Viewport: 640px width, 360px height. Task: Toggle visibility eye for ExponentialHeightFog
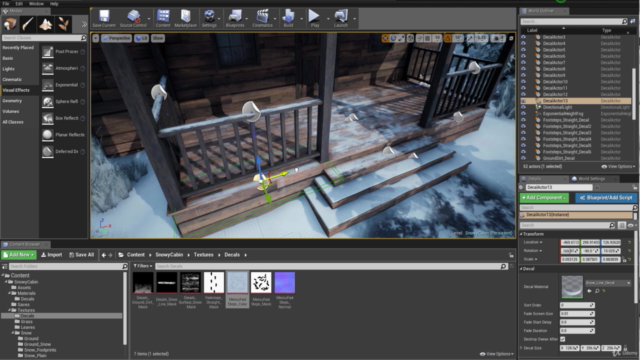(523, 114)
